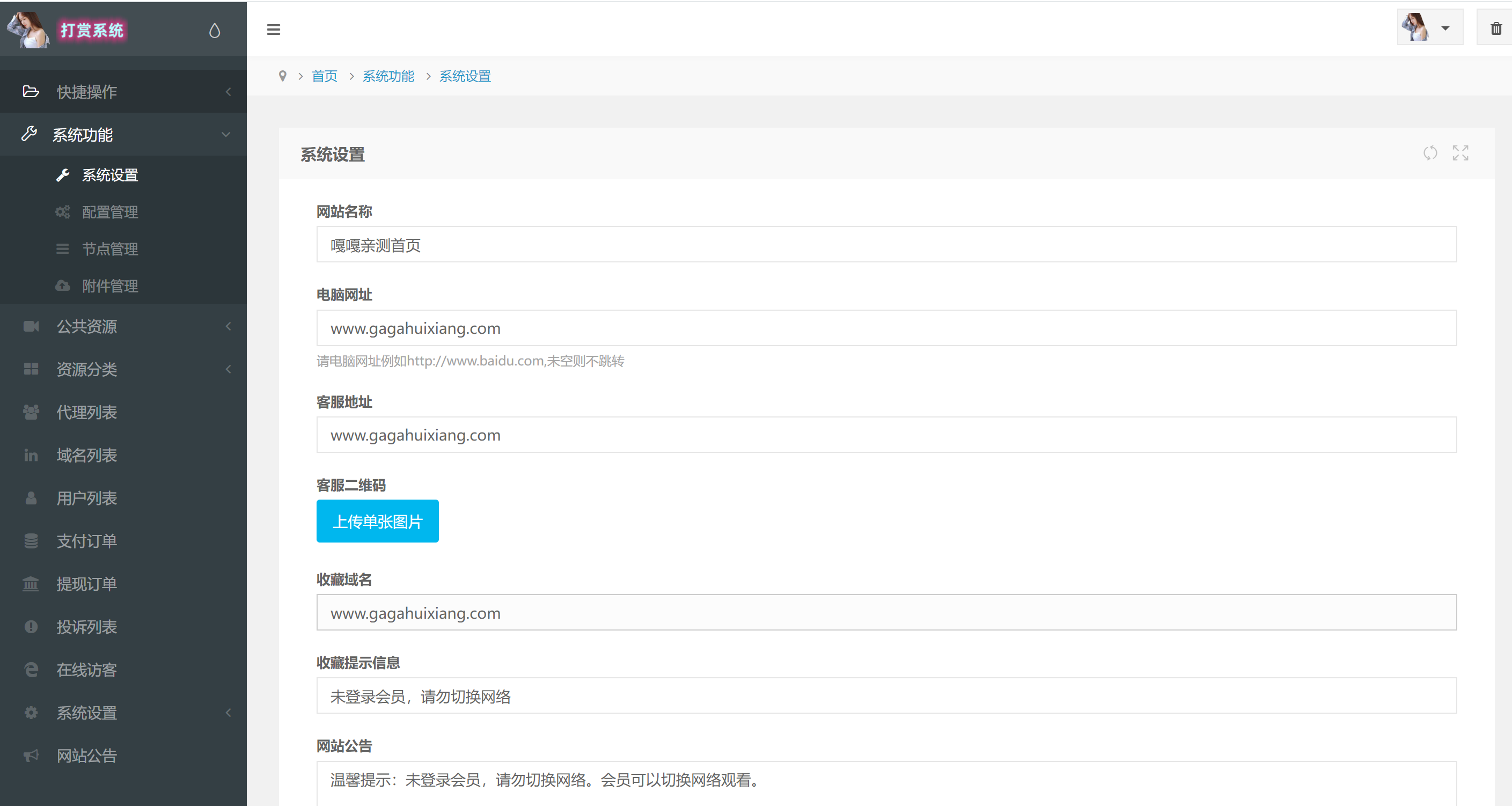The image size is (1512, 806).
Task: Focus the 收藏提示信息 input field
Action: point(886,695)
